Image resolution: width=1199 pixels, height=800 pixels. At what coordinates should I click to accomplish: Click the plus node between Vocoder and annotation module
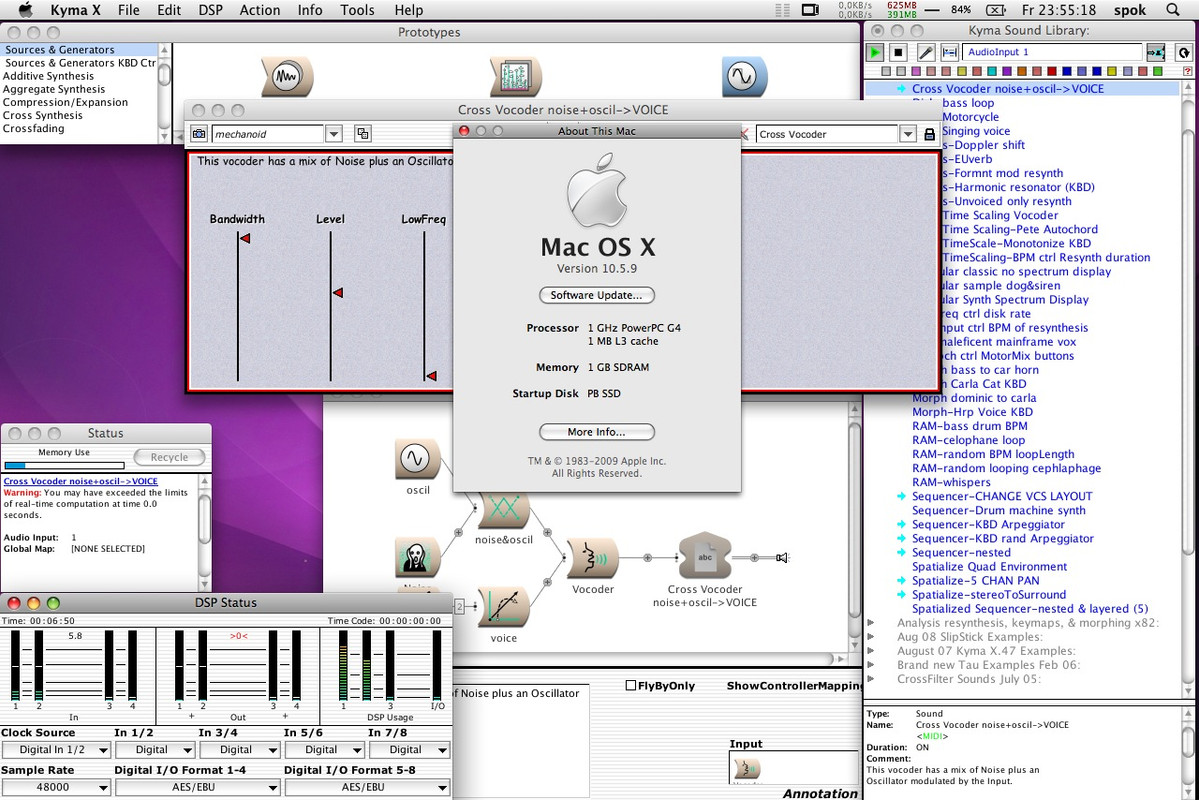648,558
